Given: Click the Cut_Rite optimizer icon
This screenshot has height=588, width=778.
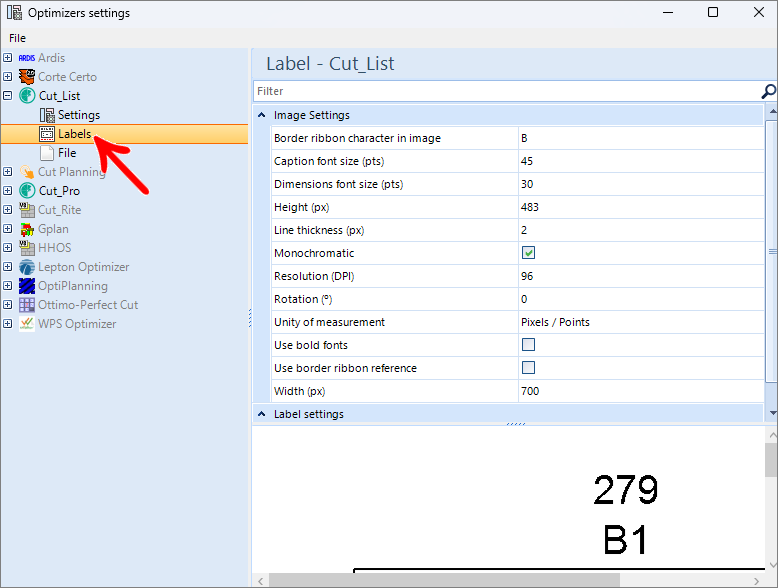Looking at the screenshot, I should (27, 210).
